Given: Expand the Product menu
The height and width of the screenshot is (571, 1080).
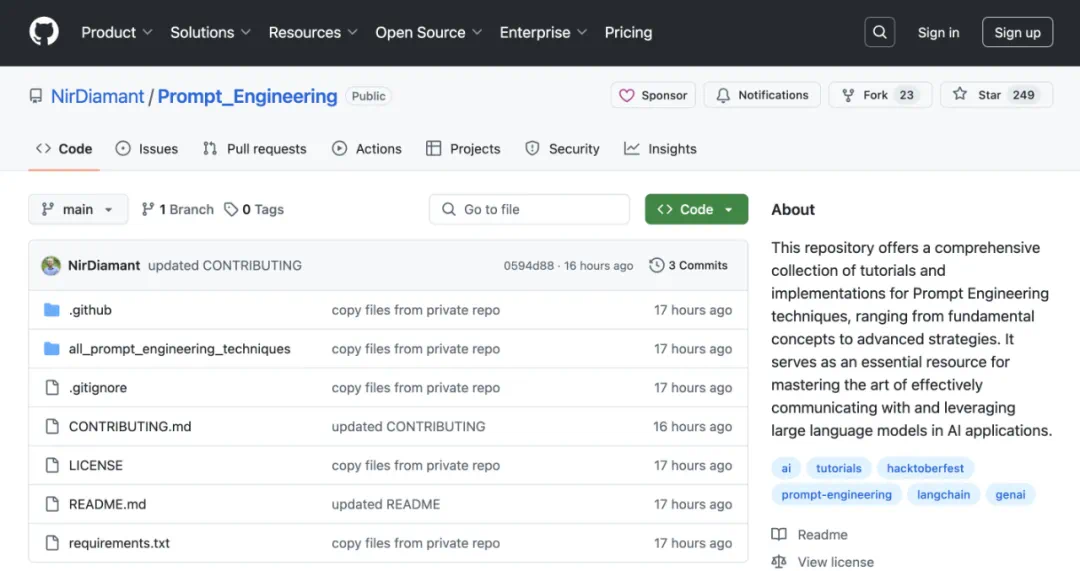Looking at the screenshot, I should click(x=117, y=32).
